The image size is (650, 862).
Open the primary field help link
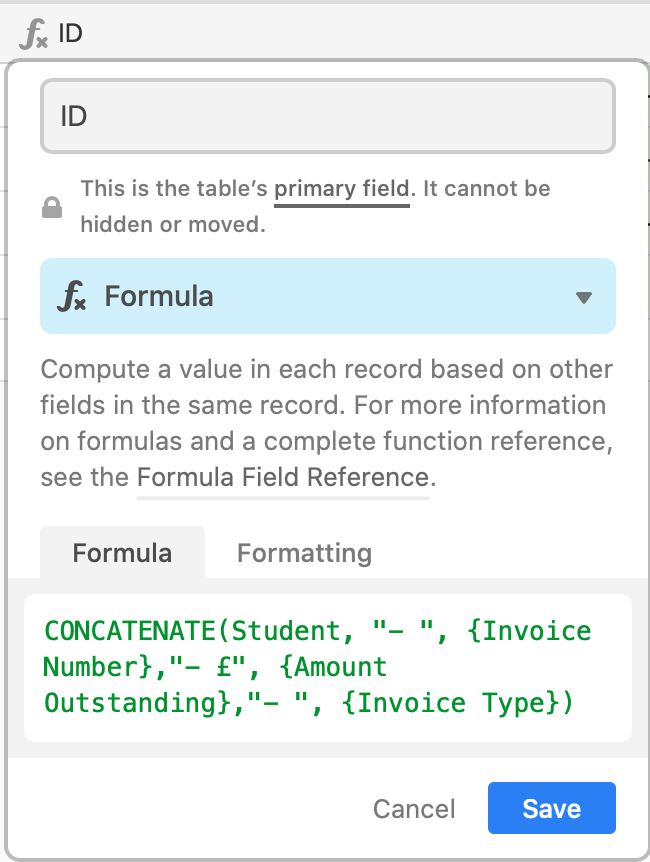coord(341,189)
